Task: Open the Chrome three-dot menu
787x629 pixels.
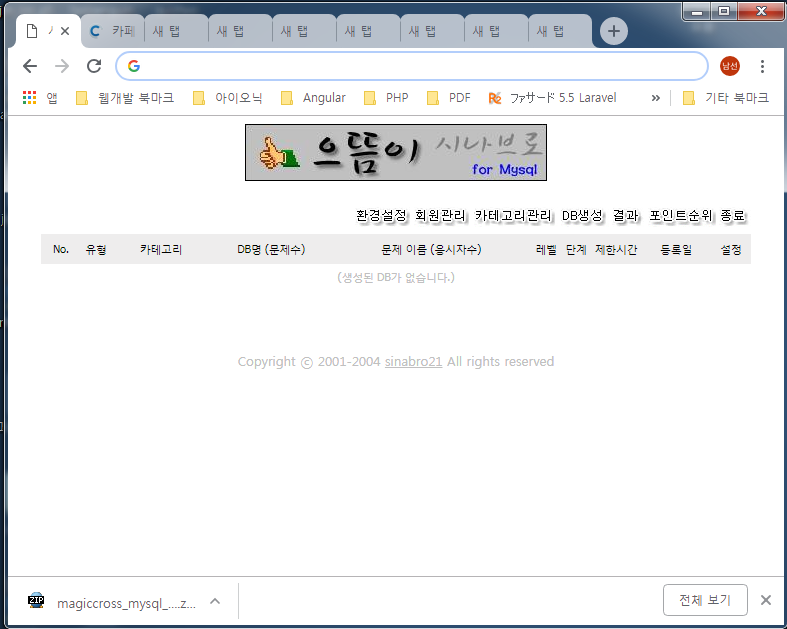Action: [762, 66]
